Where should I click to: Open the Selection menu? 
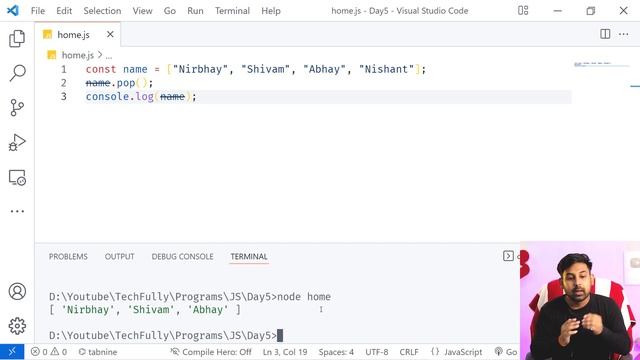(x=102, y=11)
